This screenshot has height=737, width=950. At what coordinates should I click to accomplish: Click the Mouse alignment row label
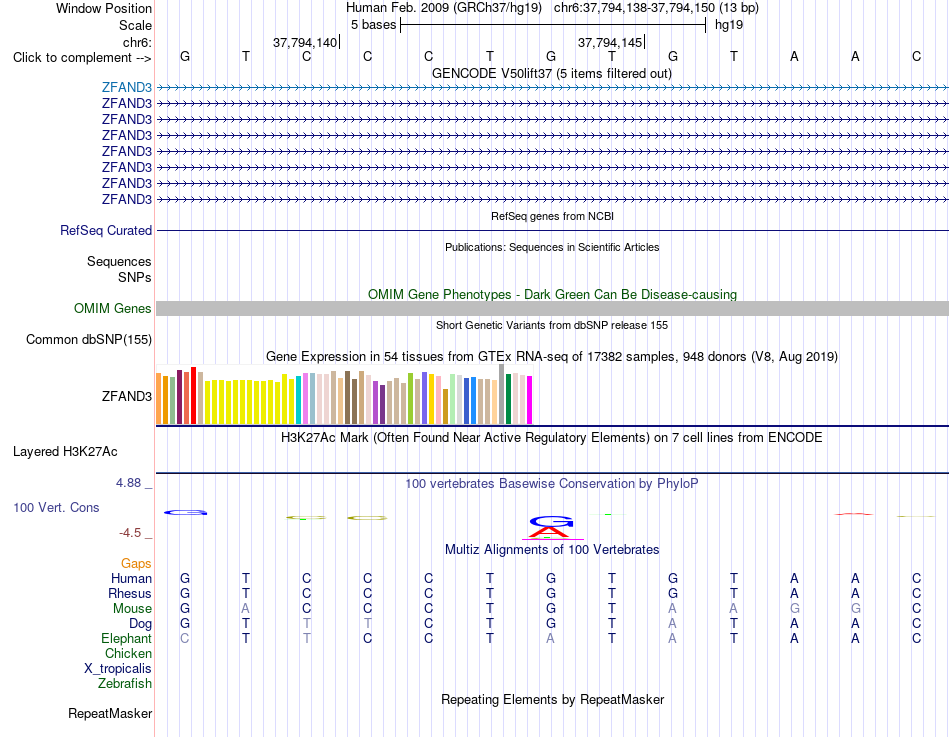132,609
